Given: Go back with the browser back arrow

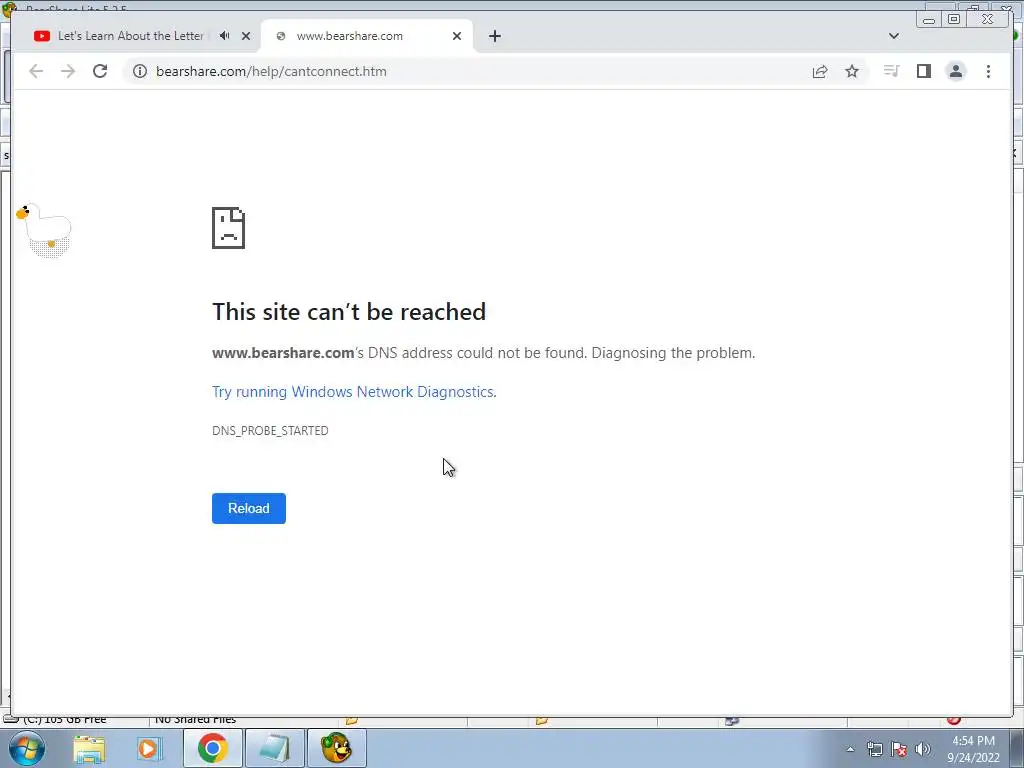Looking at the screenshot, I should [36, 71].
